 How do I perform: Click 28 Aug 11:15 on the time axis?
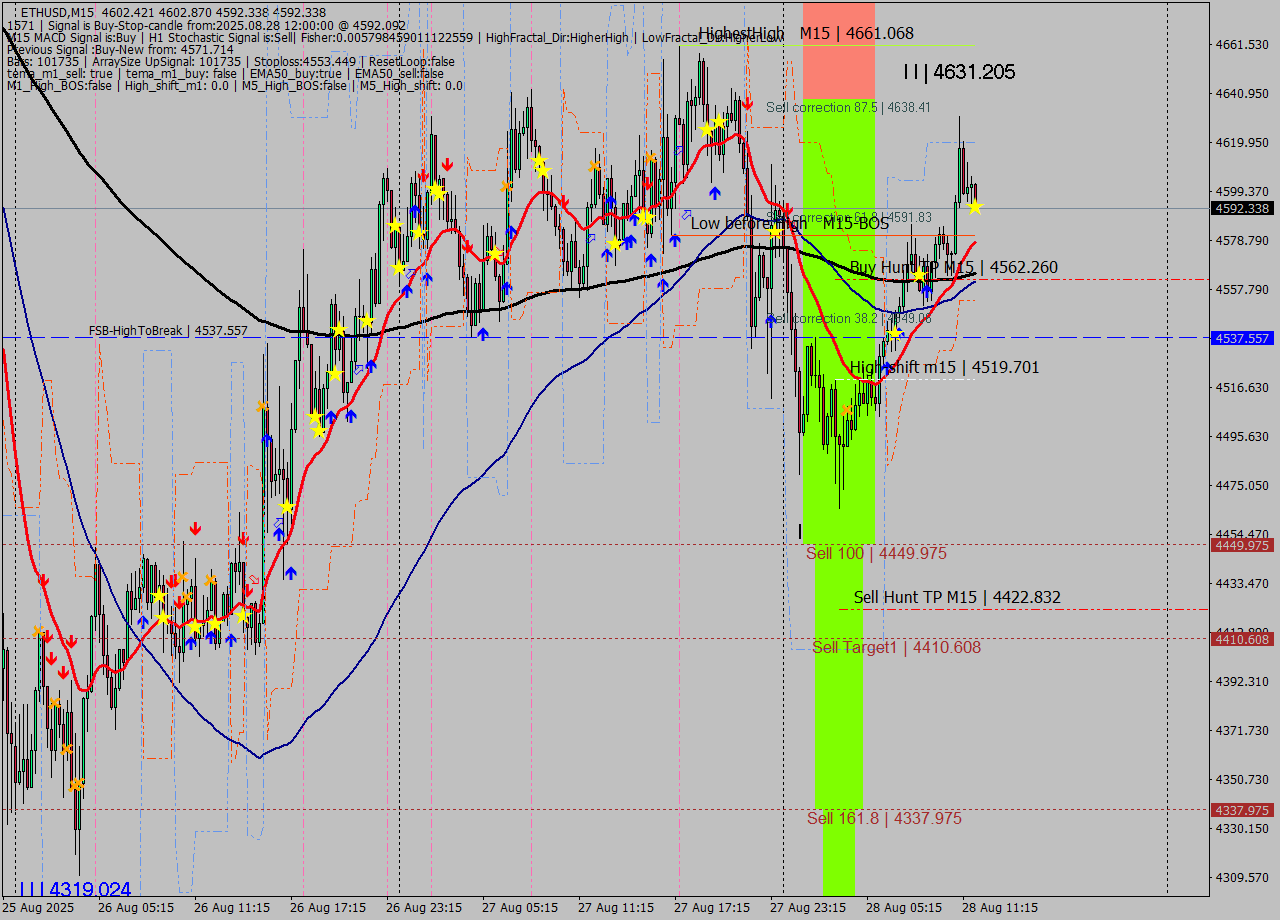1000,907
